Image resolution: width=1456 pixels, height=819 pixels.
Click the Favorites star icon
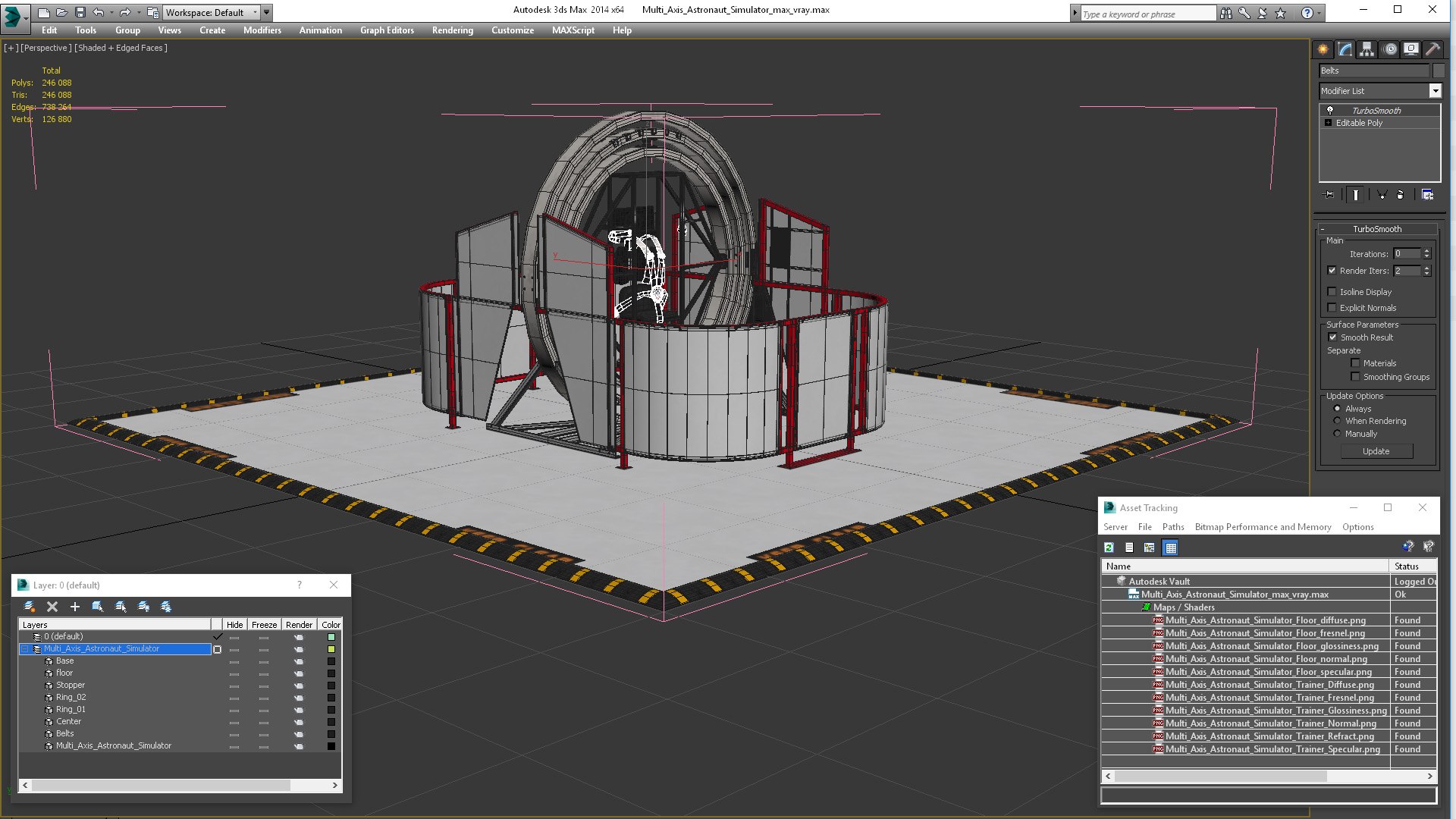(1281, 13)
